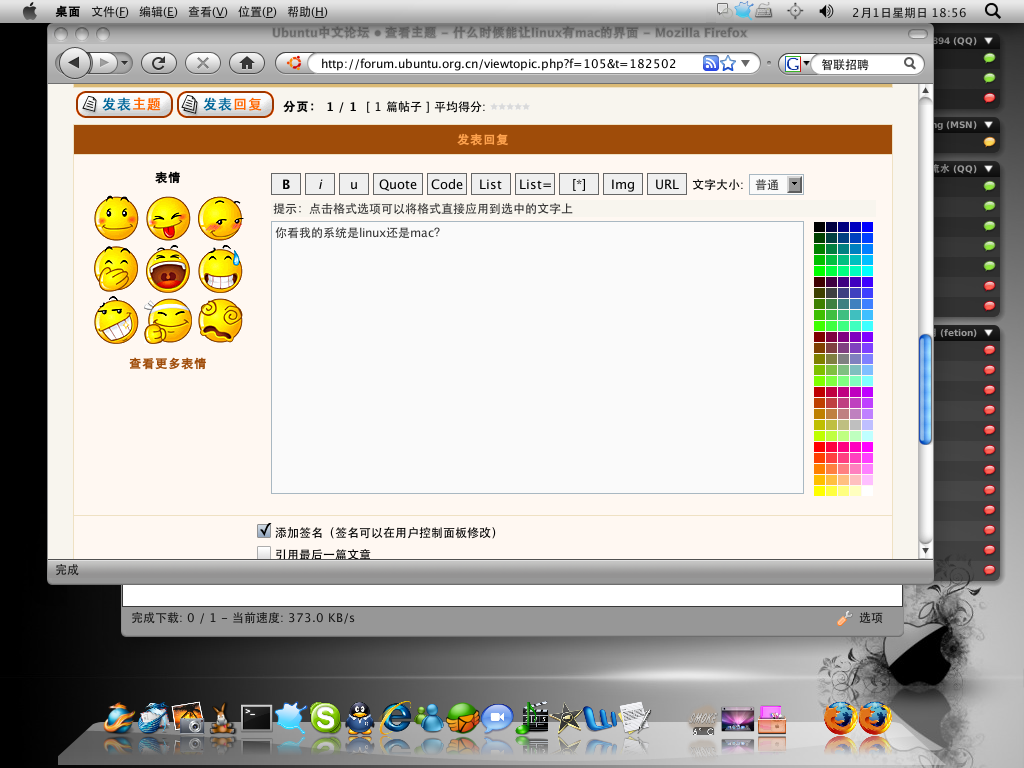Insert an image with the Img button
The height and width of the screenshot is (768, 1024).
[x=622, y=184]
